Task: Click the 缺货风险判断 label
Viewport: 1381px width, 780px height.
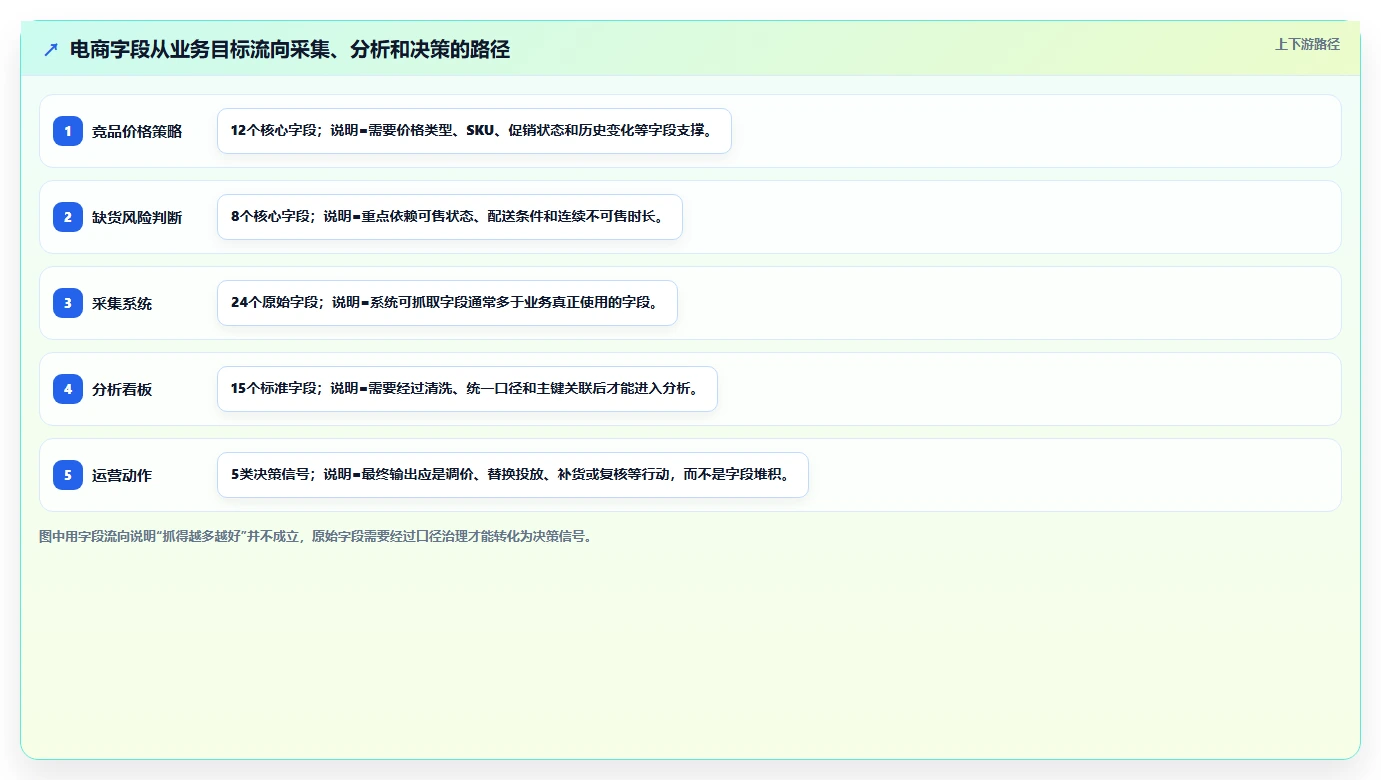Action: tap(137, 217)
